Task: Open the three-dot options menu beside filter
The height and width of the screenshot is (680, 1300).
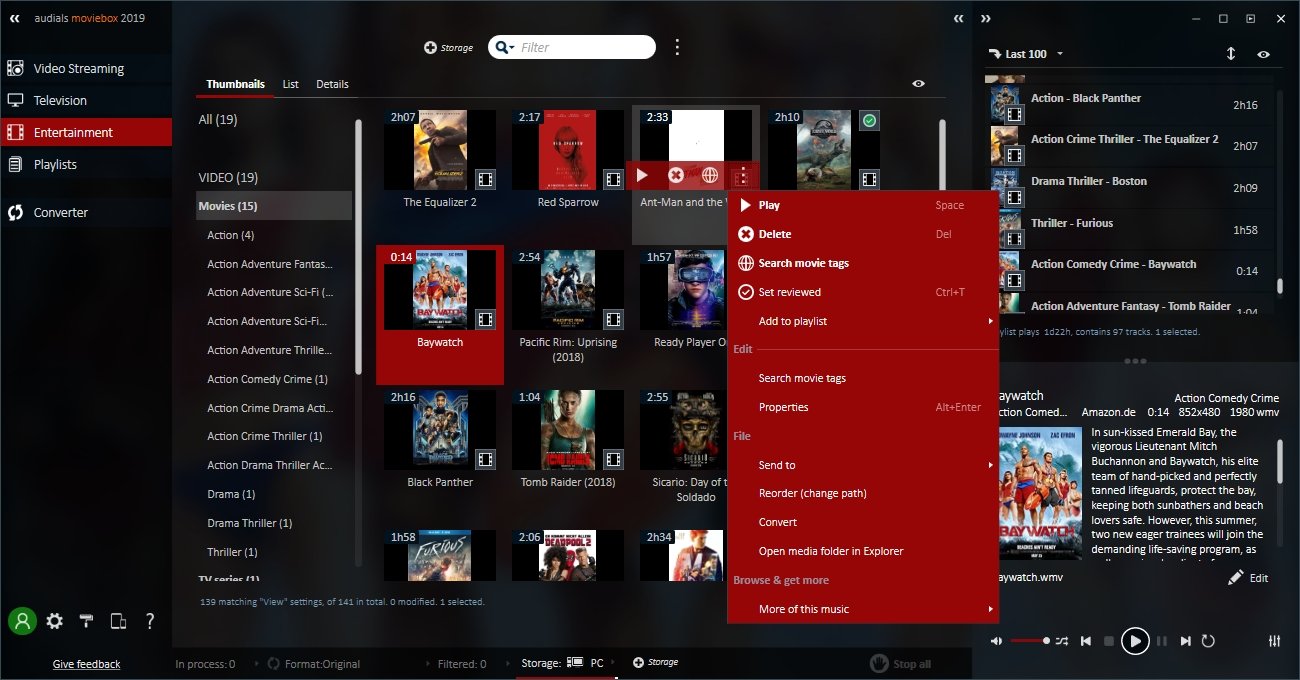Action: point(677,47)
